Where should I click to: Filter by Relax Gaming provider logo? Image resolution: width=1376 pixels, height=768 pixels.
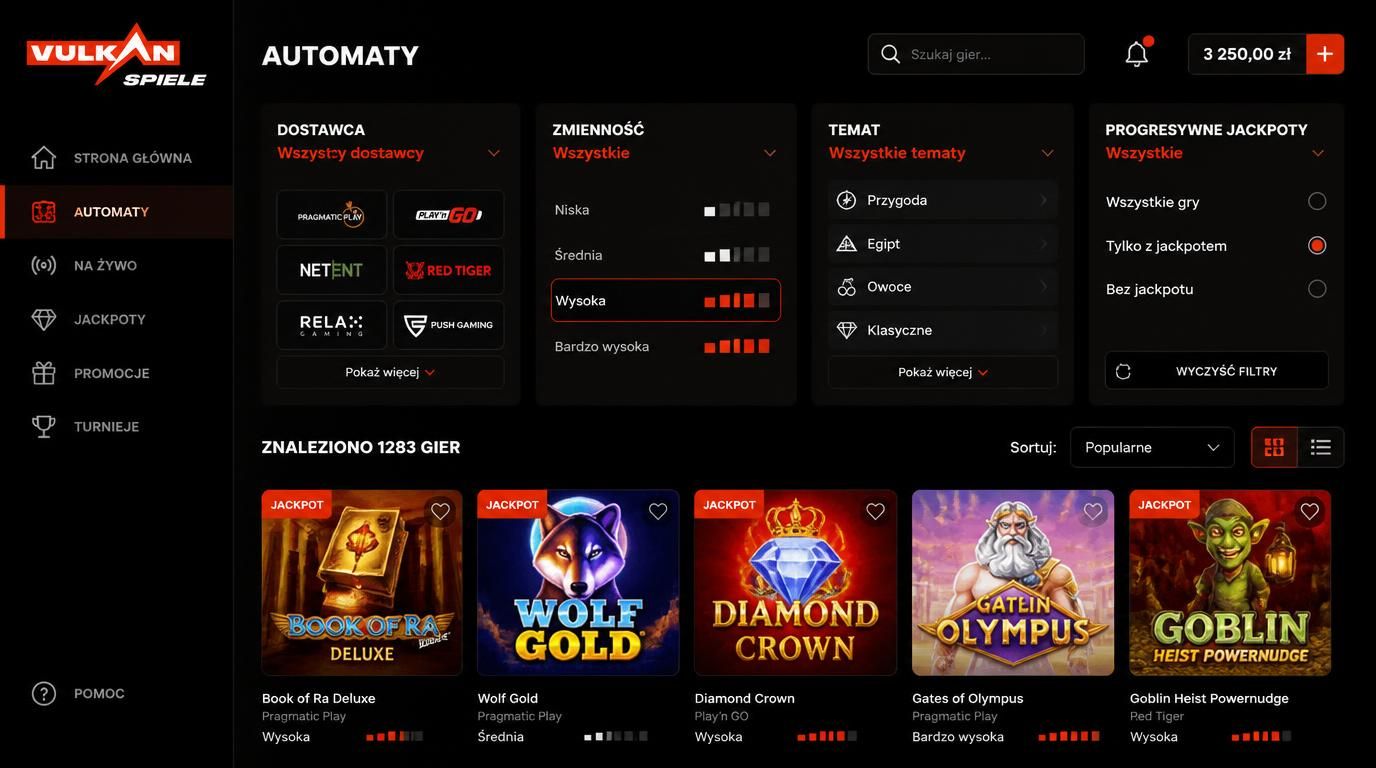tap(332, 325)
